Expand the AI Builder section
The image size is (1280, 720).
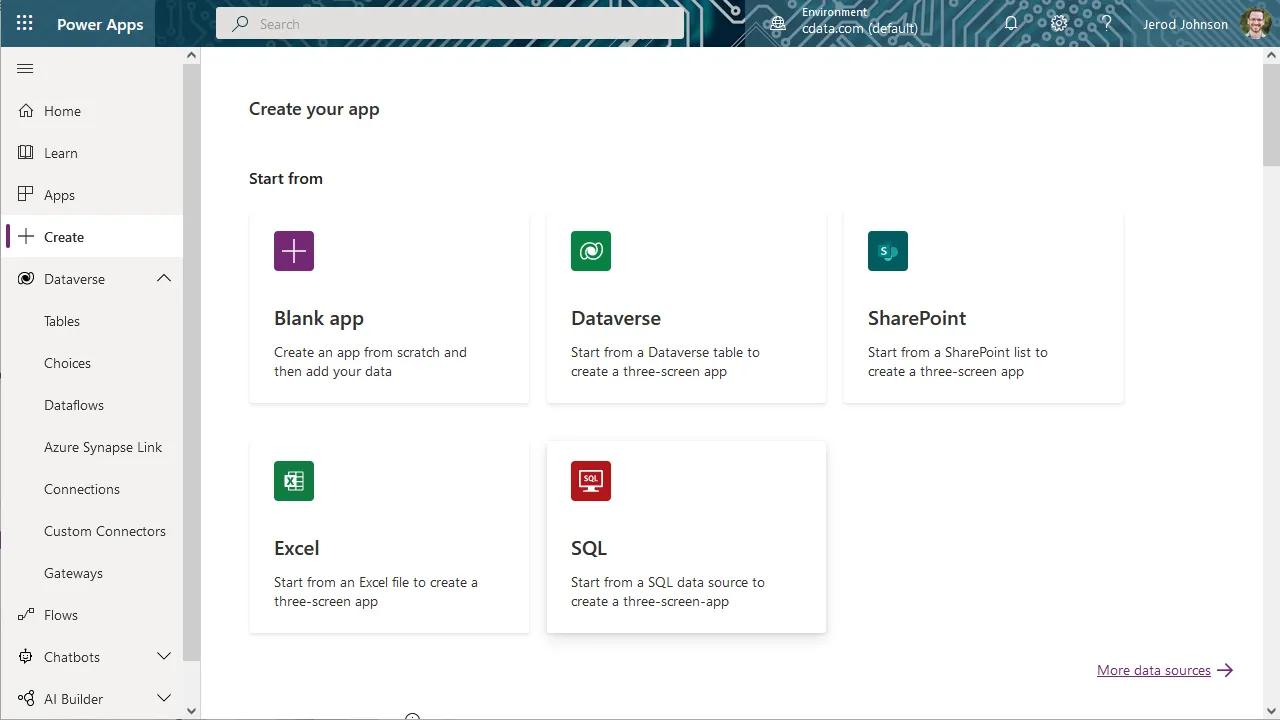[x=163, y=698]
